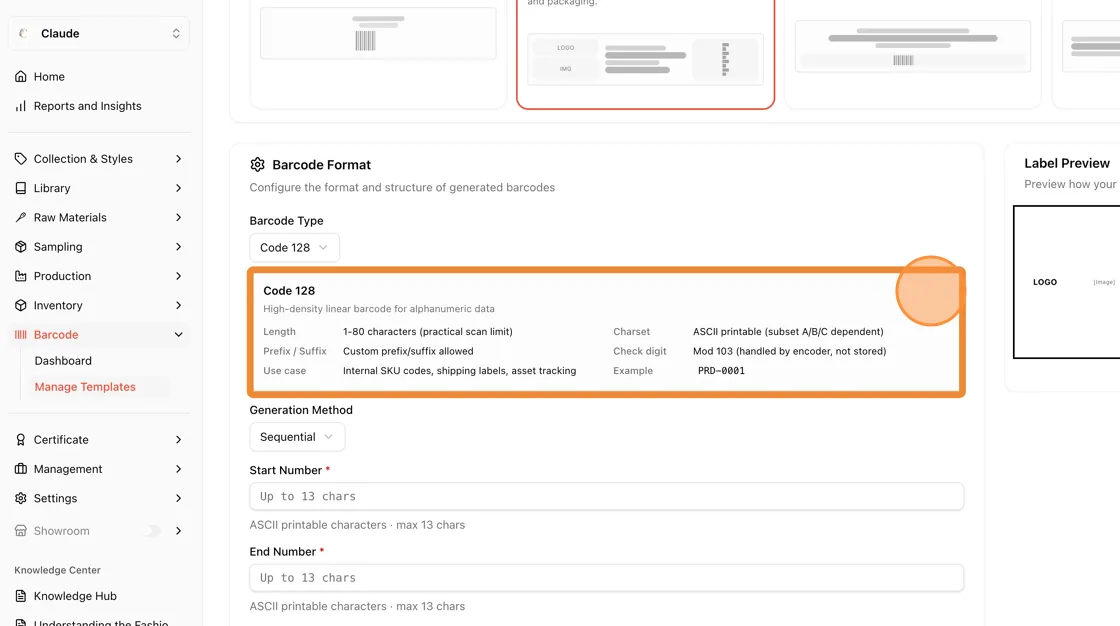Click the Barcode Format gear icon
The height and width of the screenshot is (626, 1120).
257,165
